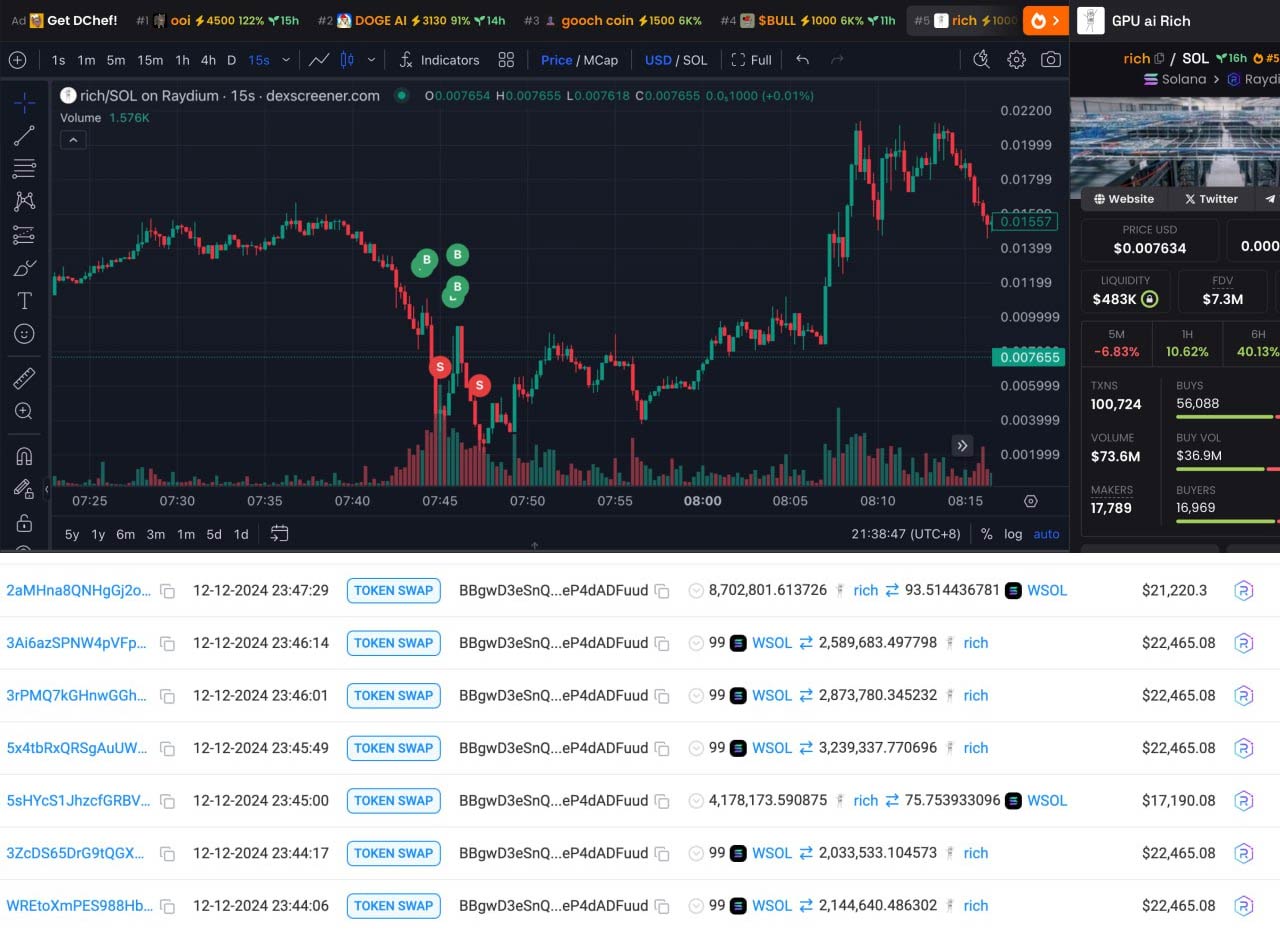Set chart range to 5y
1280x931 pixels.
point(72,534)
